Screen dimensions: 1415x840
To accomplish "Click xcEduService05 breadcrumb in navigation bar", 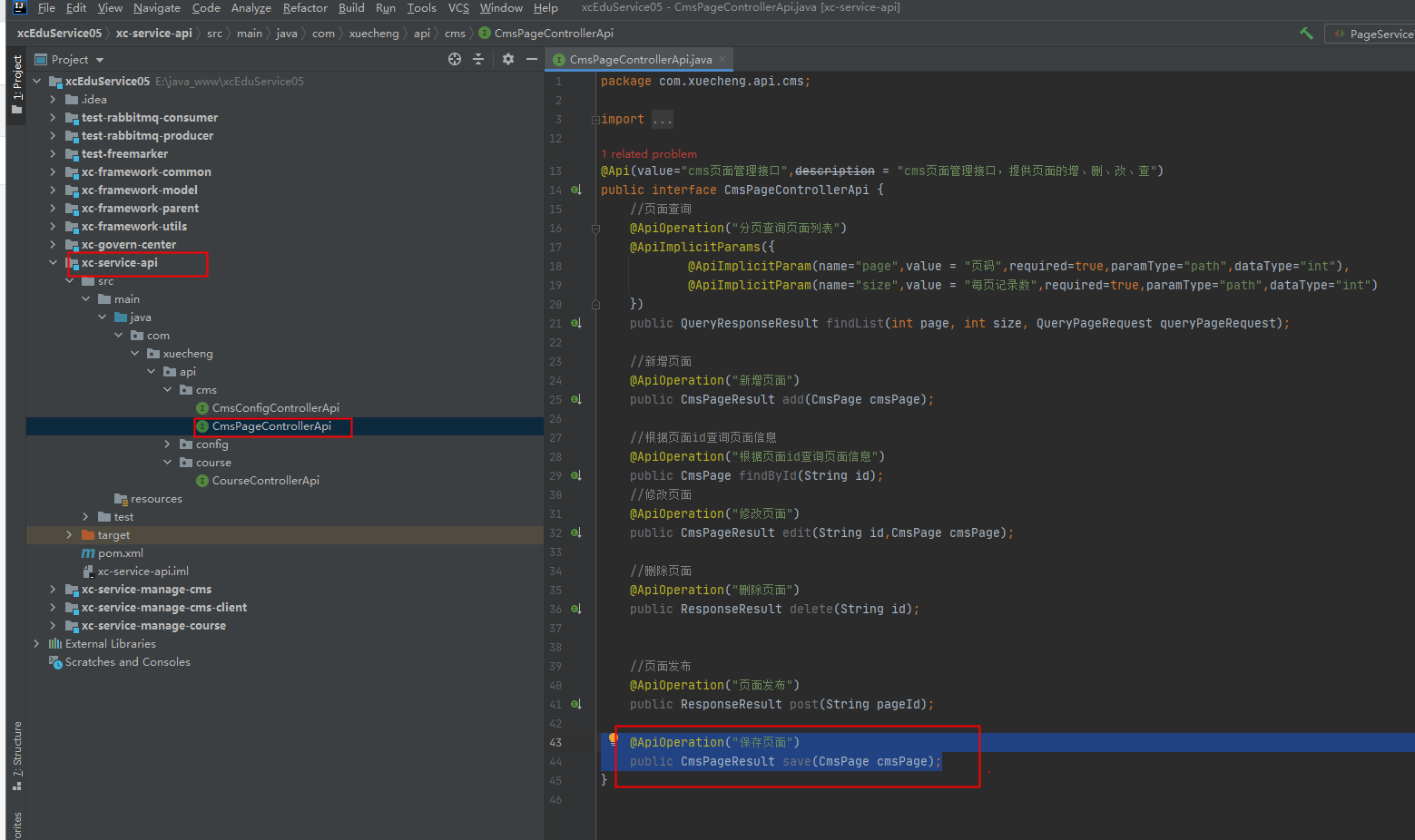I will pyautogui.click(x=59, y=34).
